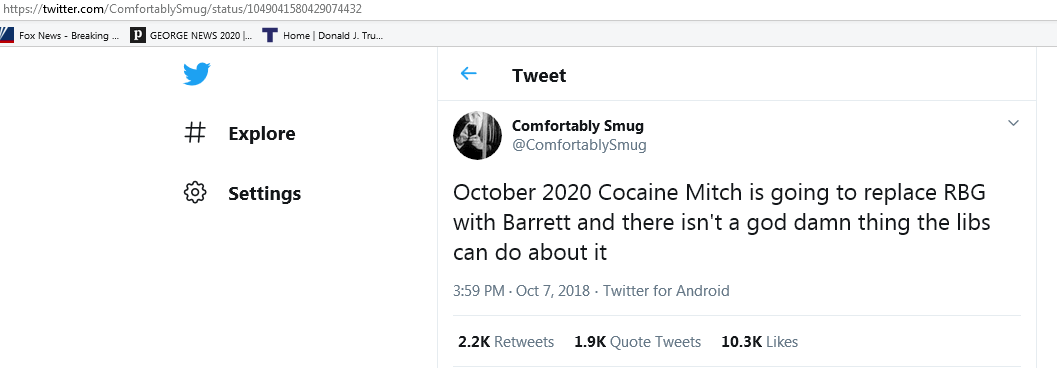
Task: Click the 3:59 PM Oct 7, 2018 timestamp
Action: click(x=521, y=291)
